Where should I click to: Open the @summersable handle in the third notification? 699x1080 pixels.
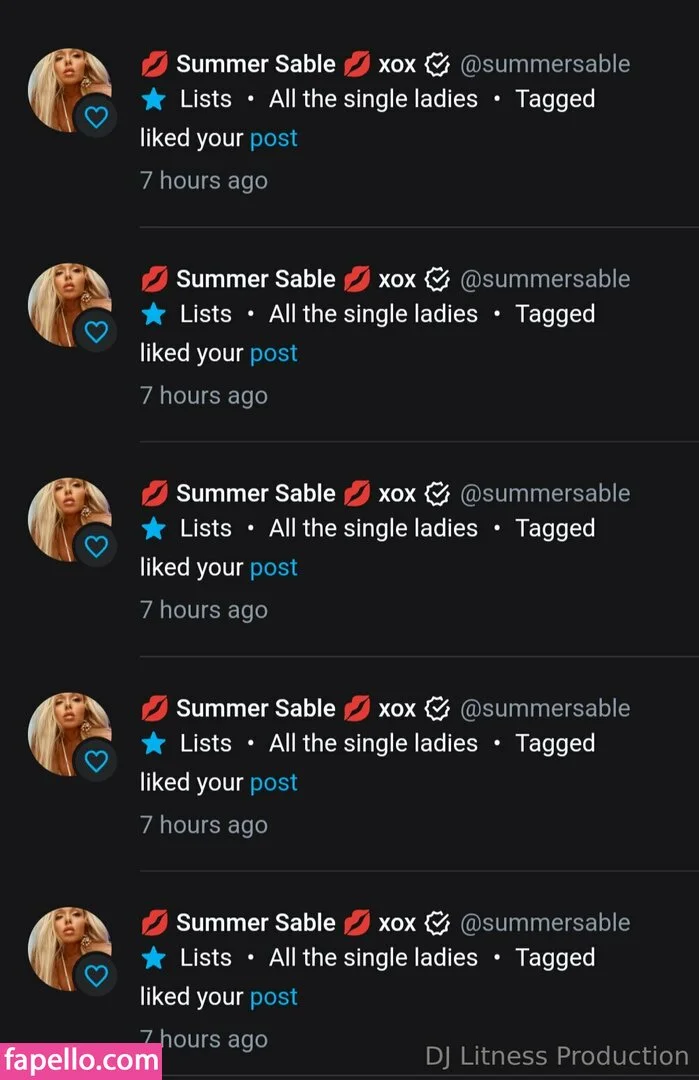coord(545,494)
